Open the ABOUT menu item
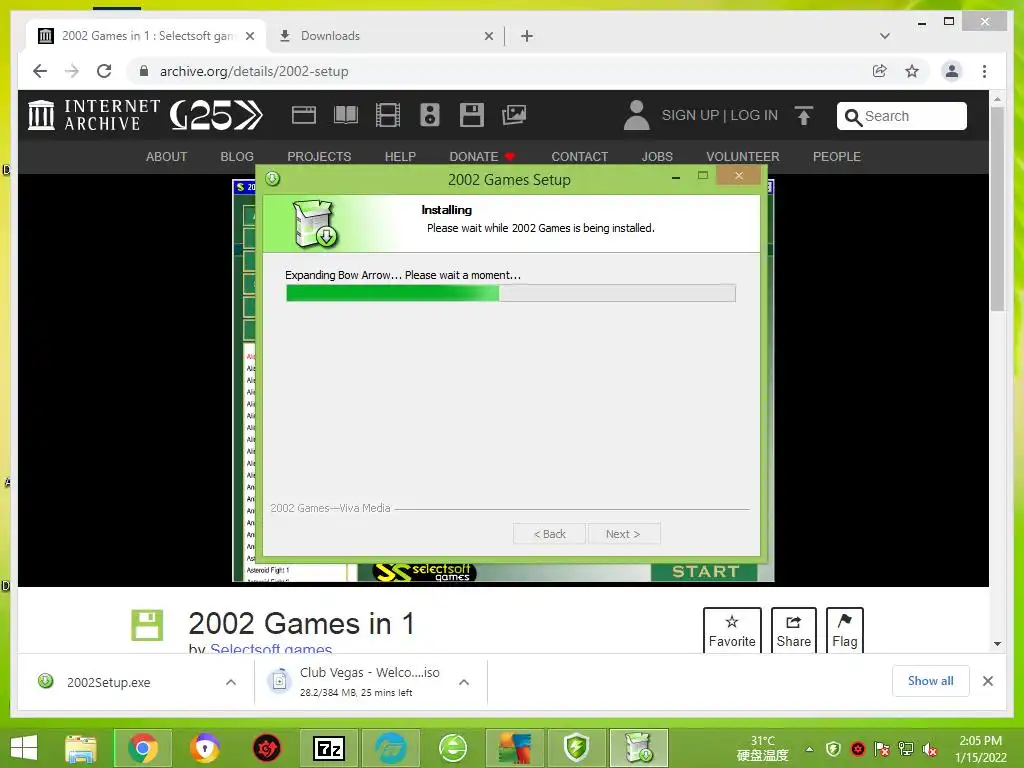The image size is (1024, 768). tap(167, 157)
